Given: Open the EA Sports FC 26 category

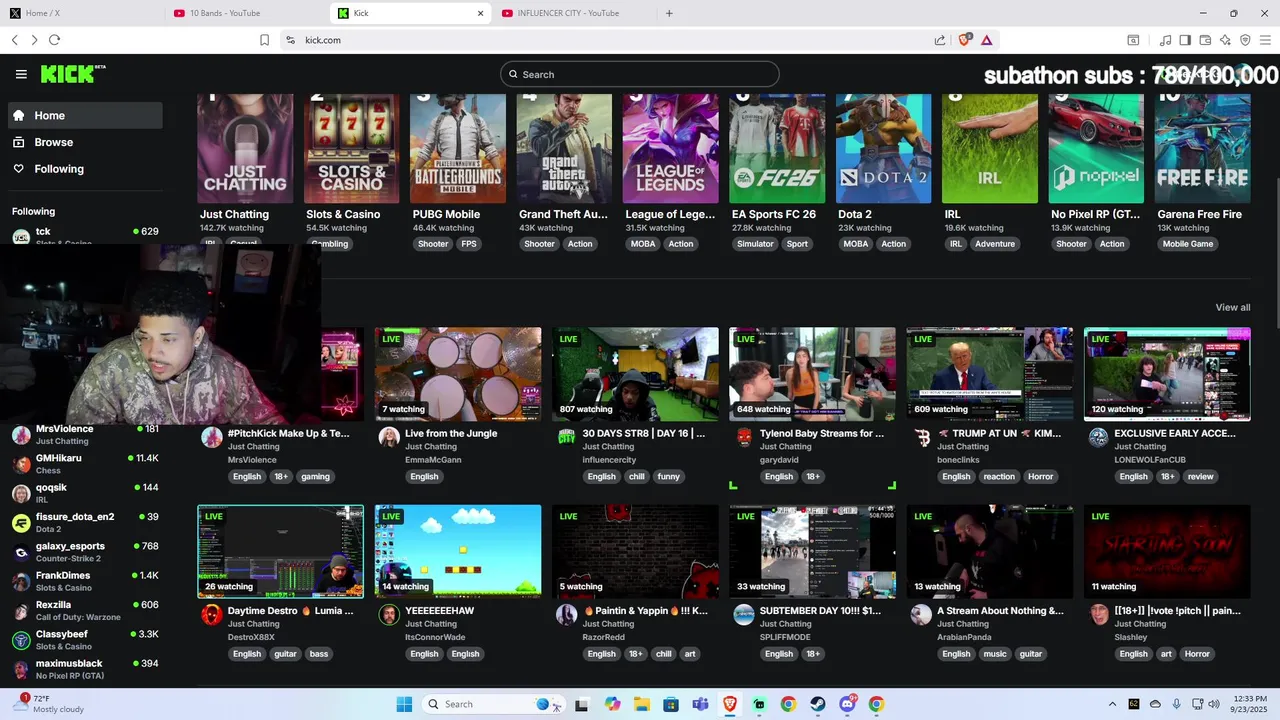Looking at the screenshot, I should click(x=777, y=149).
